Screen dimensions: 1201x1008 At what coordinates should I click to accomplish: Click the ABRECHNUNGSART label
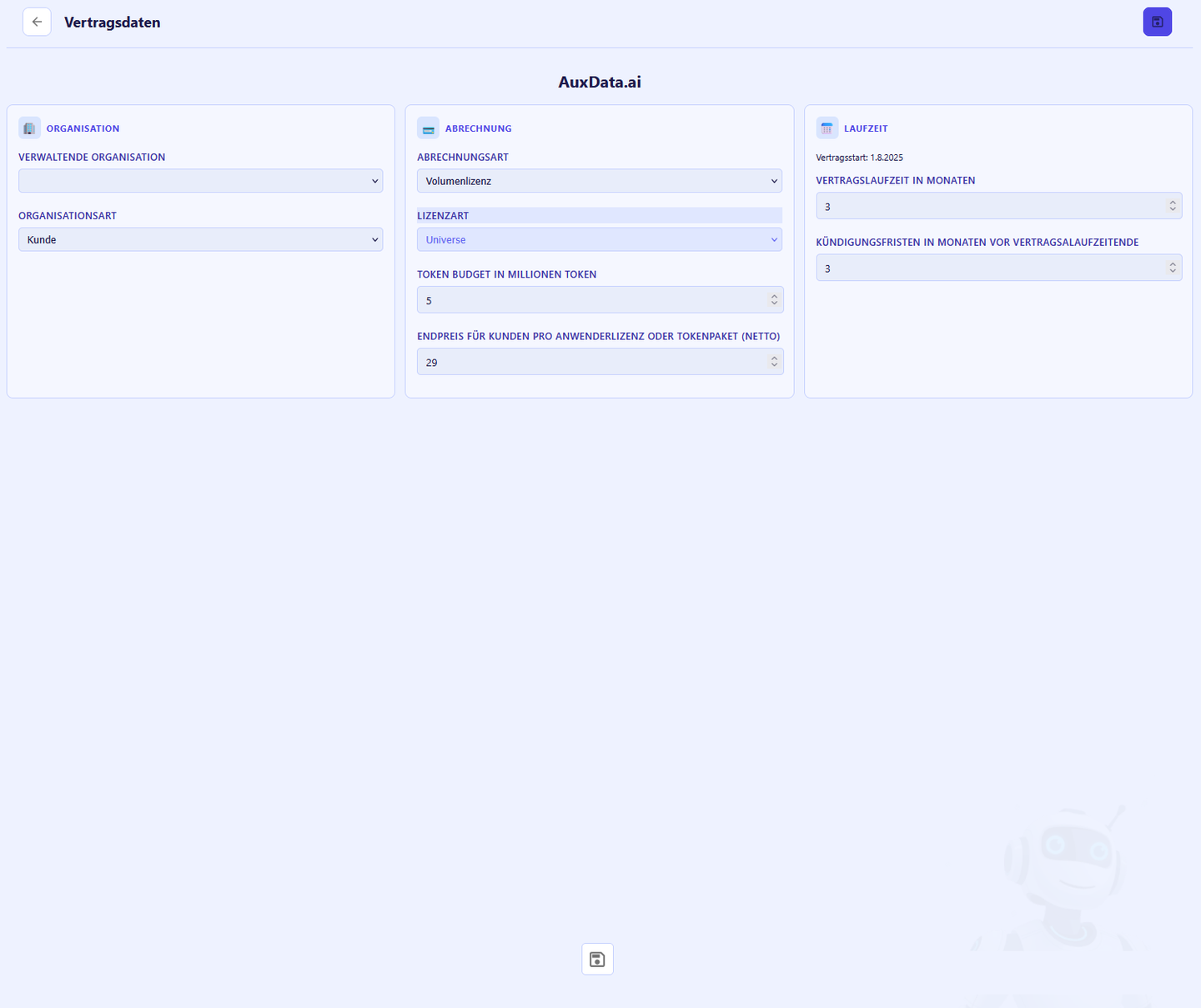click(463, 158)
